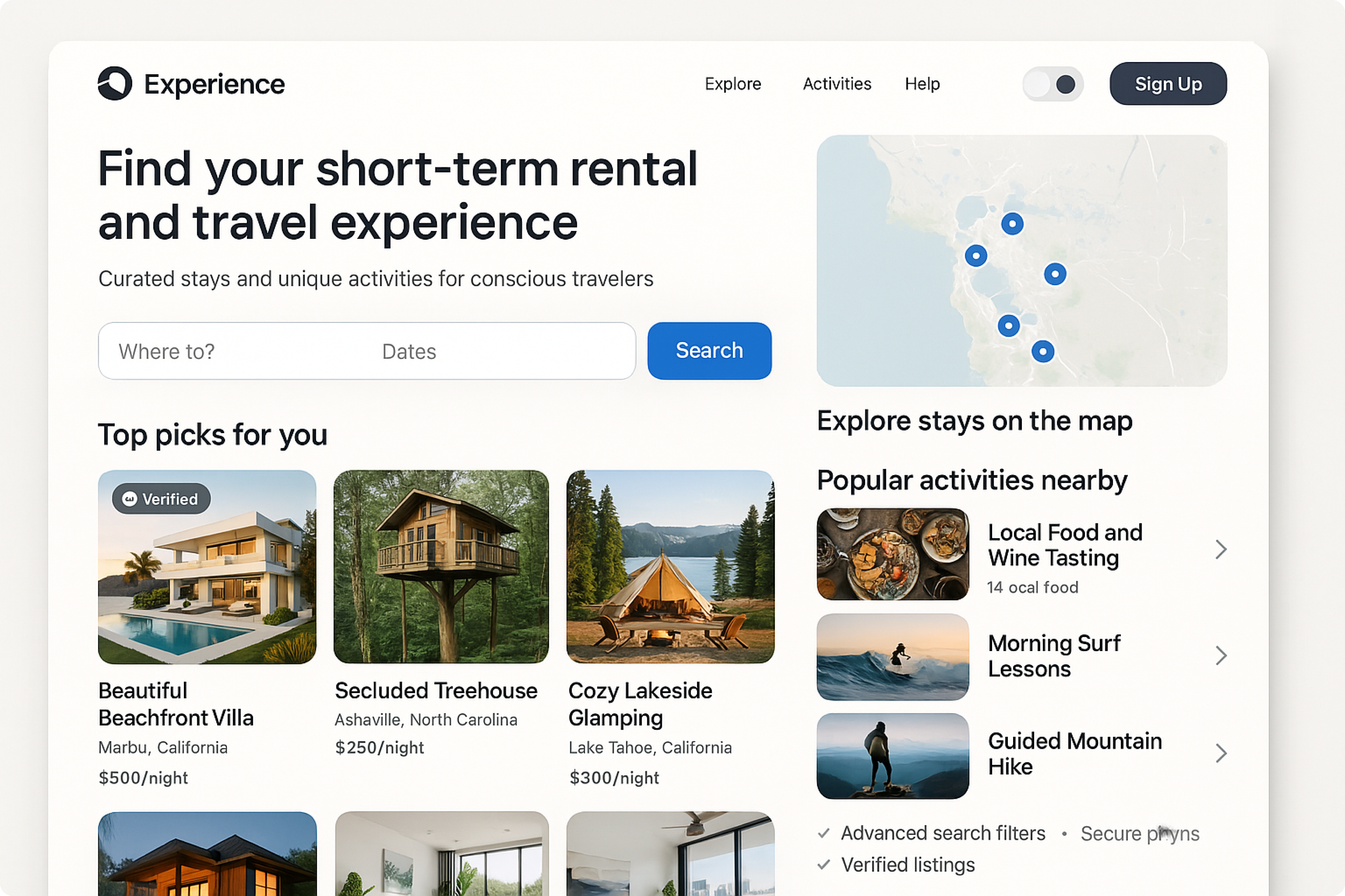Click the Experience logo icon
Viewport: 1345px width, 896px height.
115,83
